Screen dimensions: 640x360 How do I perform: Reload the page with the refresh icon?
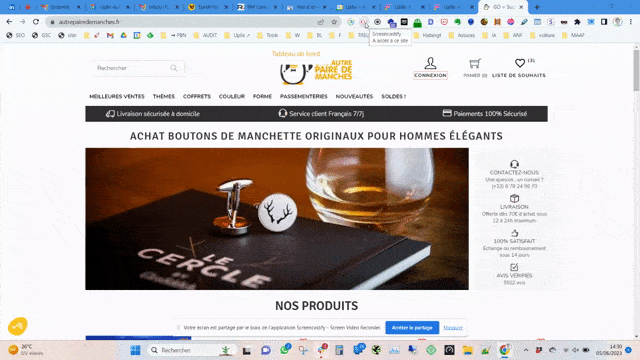36,22
